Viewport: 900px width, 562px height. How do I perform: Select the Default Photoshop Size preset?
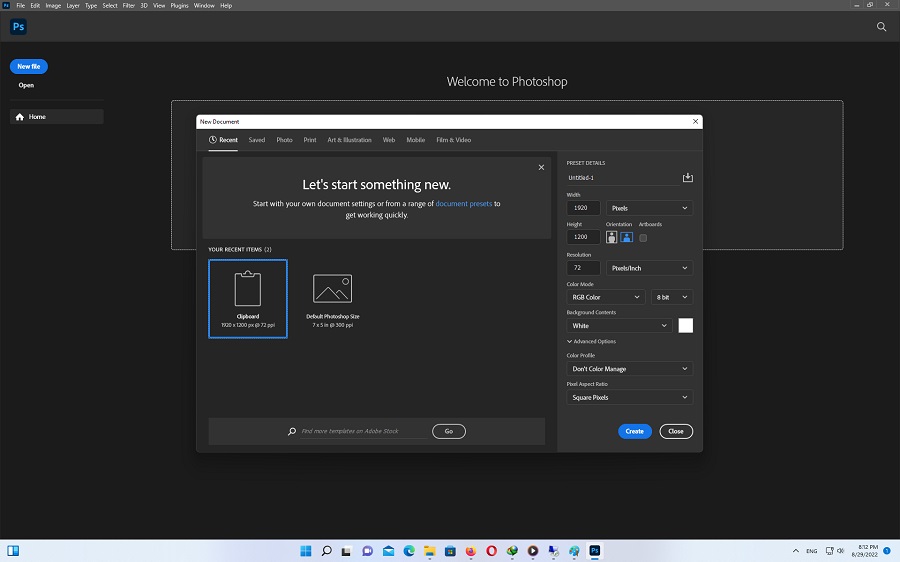[332, 297]
